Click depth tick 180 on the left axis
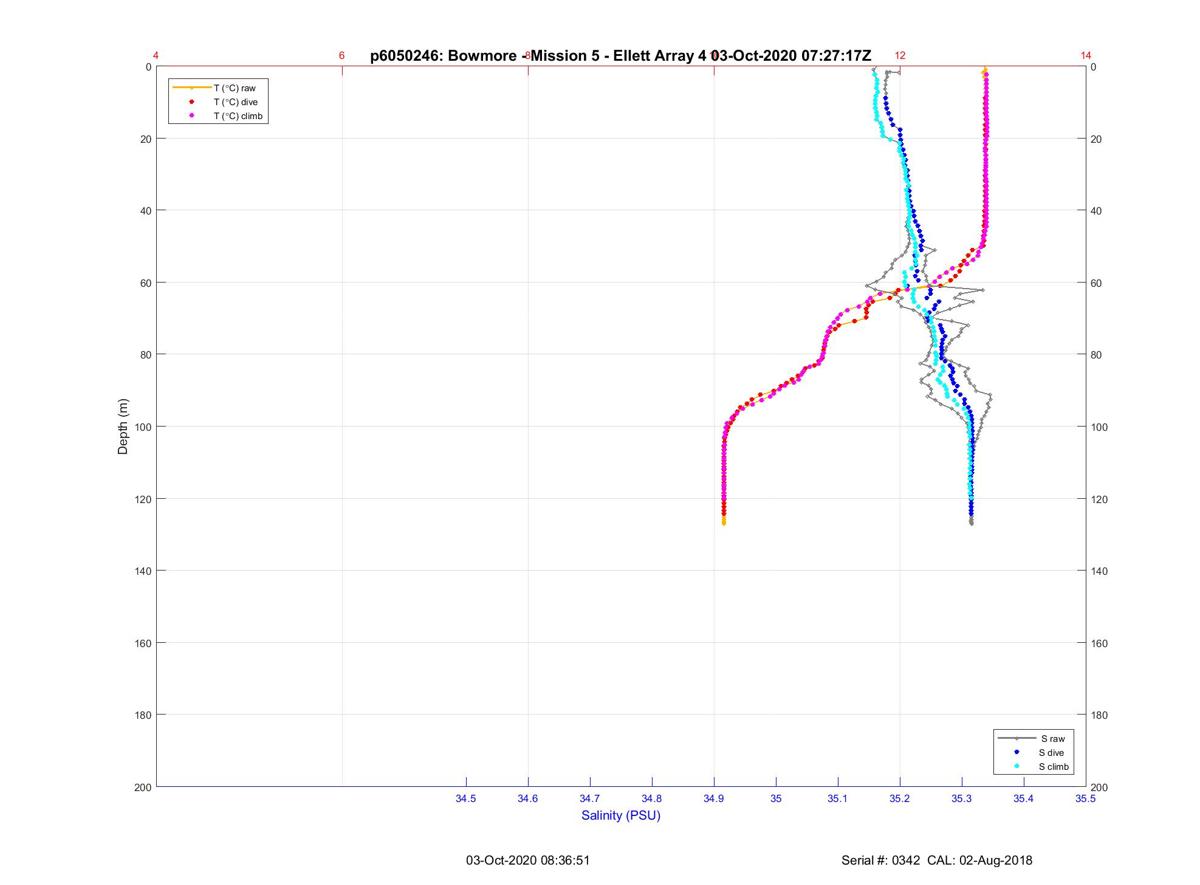 tap(142, 715)
